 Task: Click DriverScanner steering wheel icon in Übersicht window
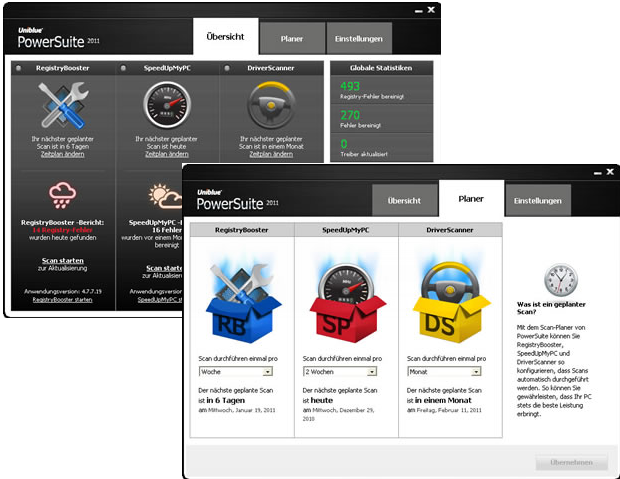point(271,105)
